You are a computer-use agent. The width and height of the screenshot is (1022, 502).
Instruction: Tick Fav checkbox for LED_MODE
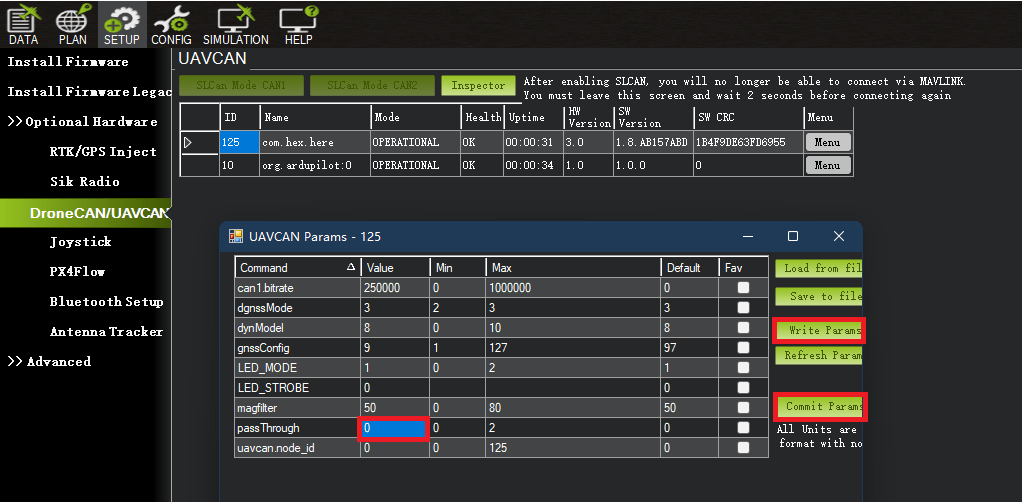tap(743, 368)
